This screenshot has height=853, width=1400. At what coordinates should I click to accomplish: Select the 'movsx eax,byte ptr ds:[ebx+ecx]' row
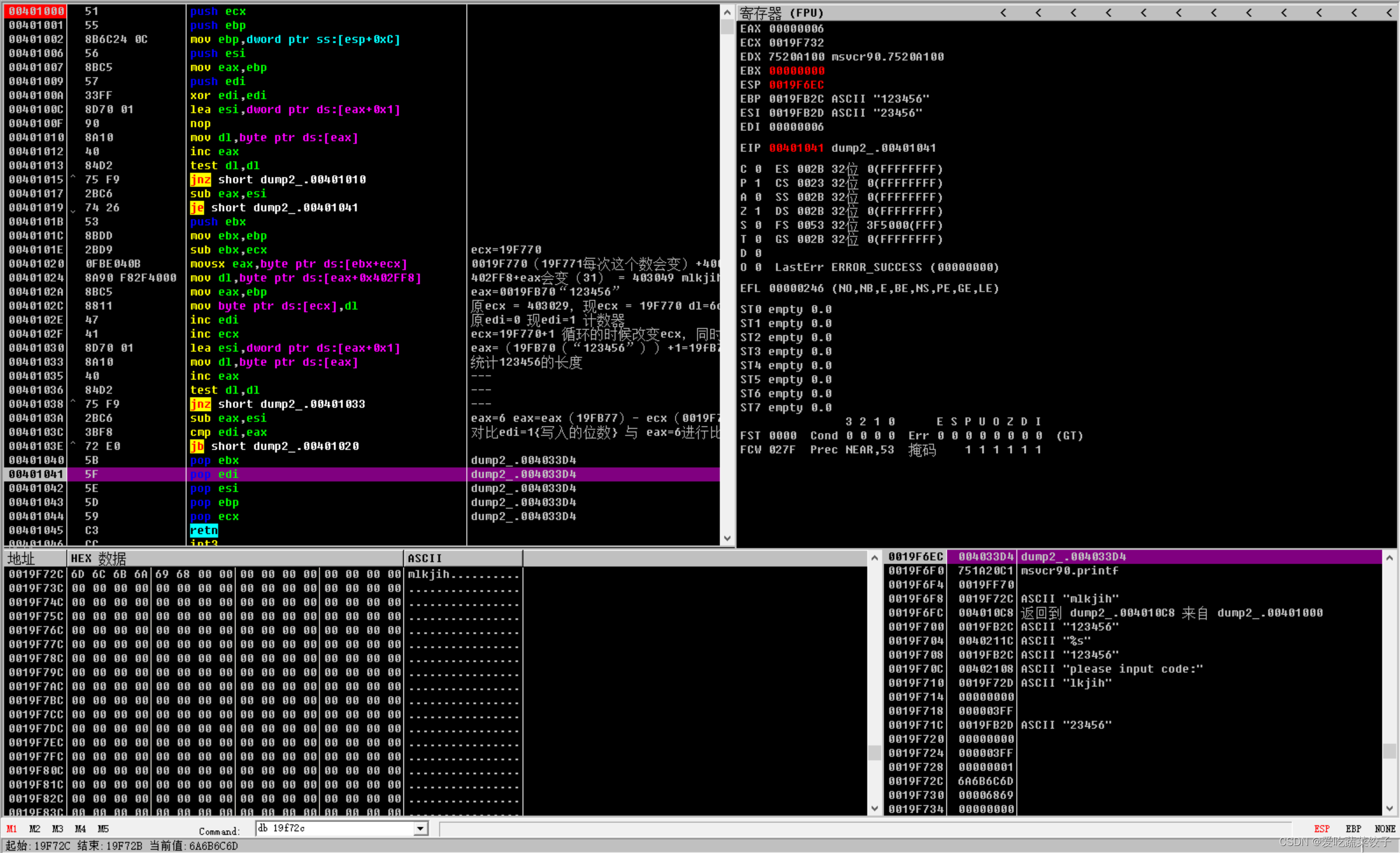(x=362, y=264)
